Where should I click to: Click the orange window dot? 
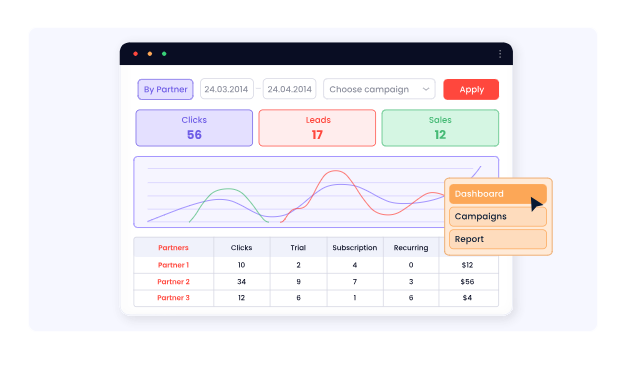click(150, 54)
